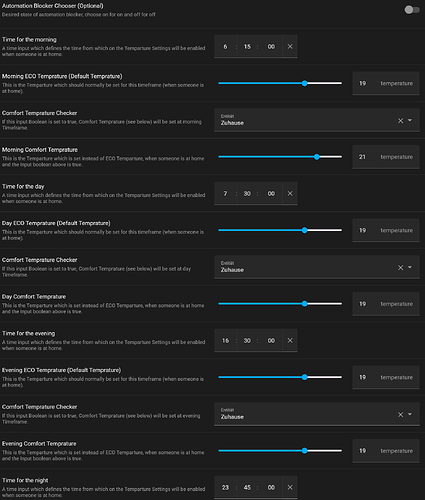Screen dimensions: 425x500
Task: Select the hour field of night time
Action: pos(225,487)
